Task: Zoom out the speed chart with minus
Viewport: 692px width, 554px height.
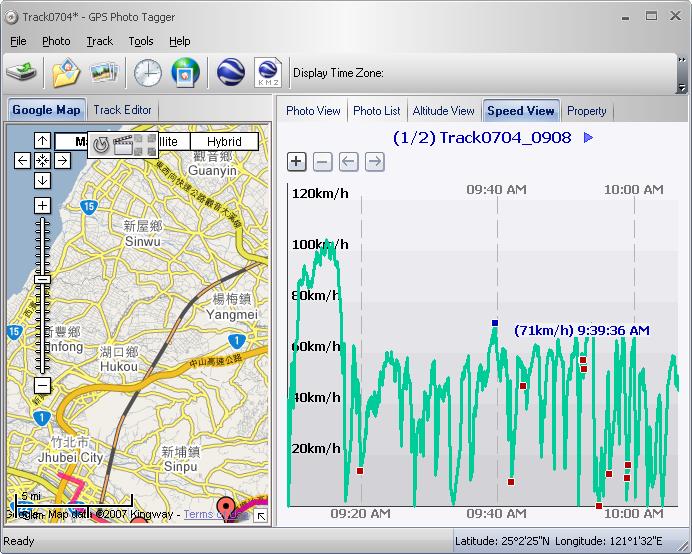Action: 323,162
